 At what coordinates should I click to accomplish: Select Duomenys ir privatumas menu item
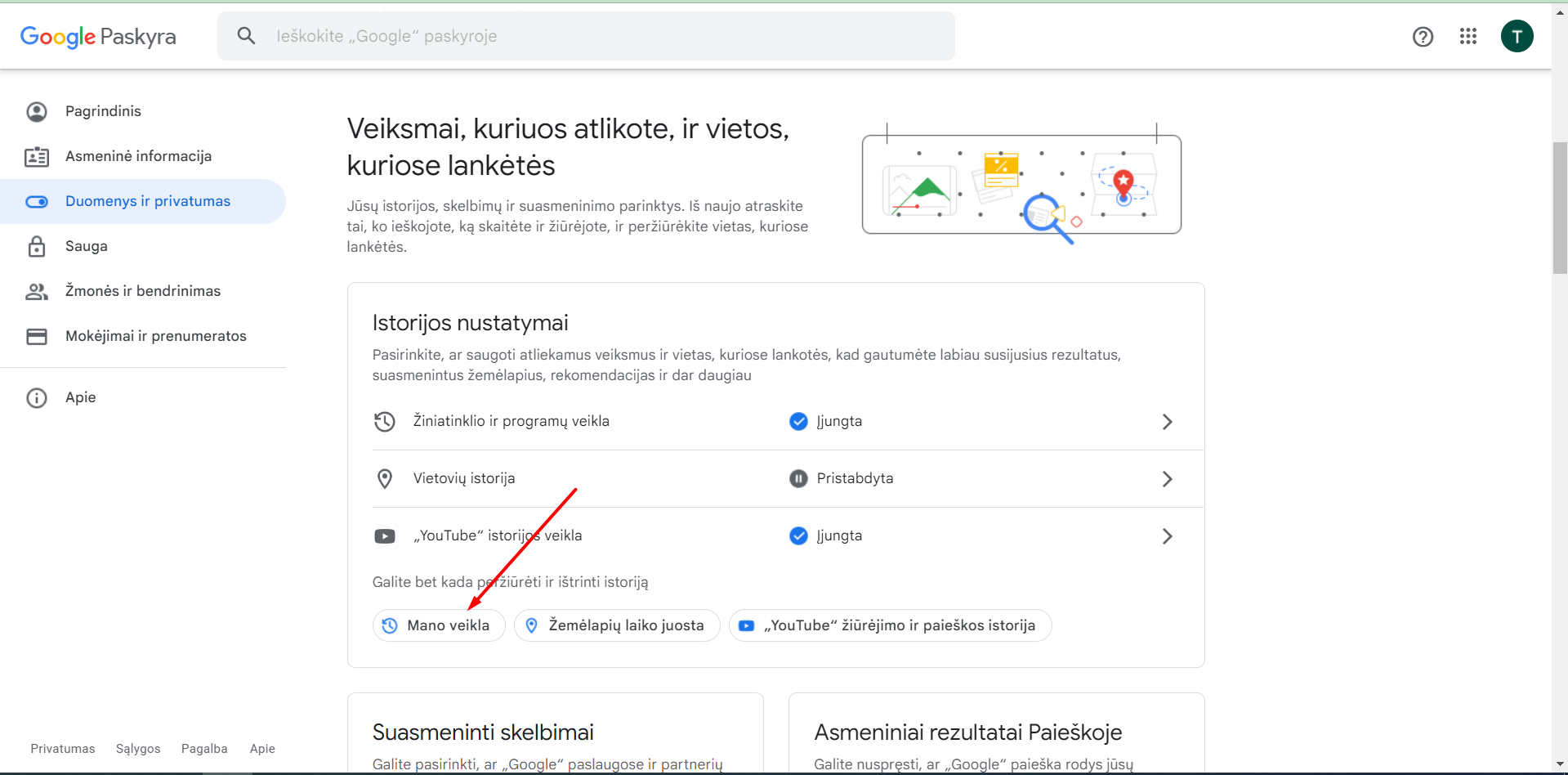(x=143, y=201)
